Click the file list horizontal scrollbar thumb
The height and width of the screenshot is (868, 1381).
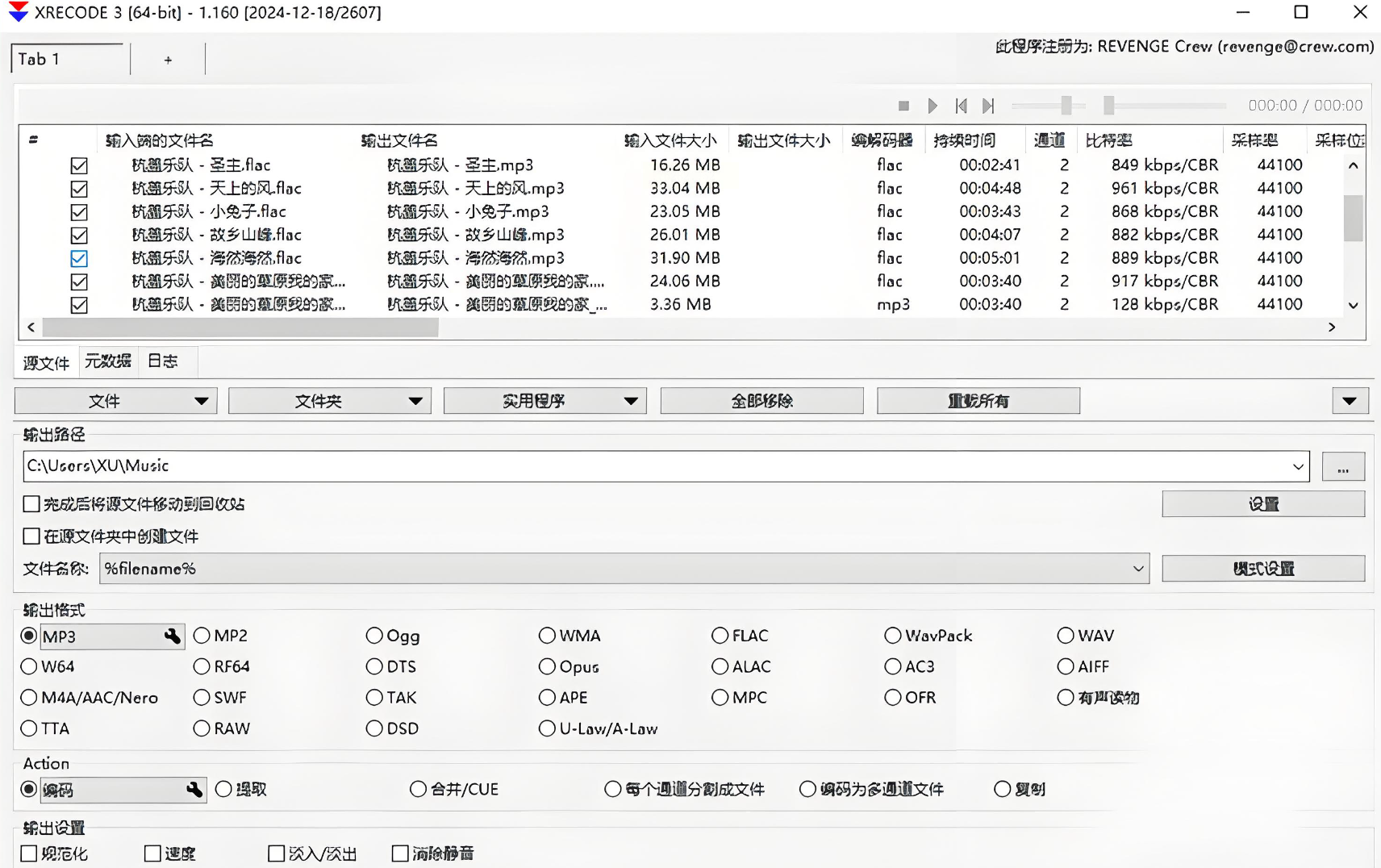pos(240,328)
